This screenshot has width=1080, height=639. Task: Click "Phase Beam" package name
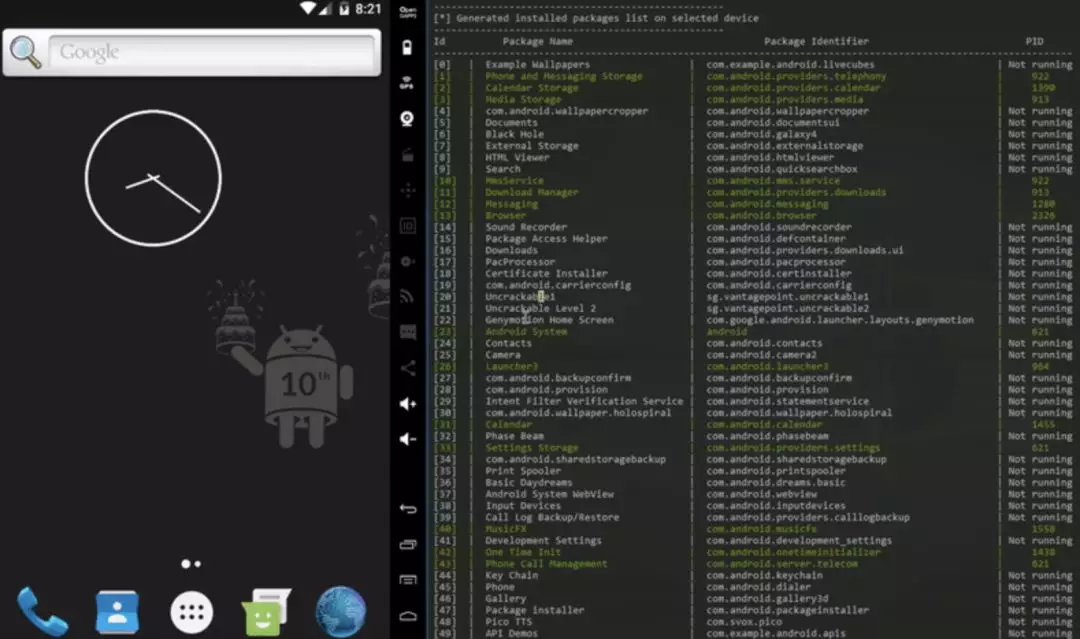[x=514, y=436]
